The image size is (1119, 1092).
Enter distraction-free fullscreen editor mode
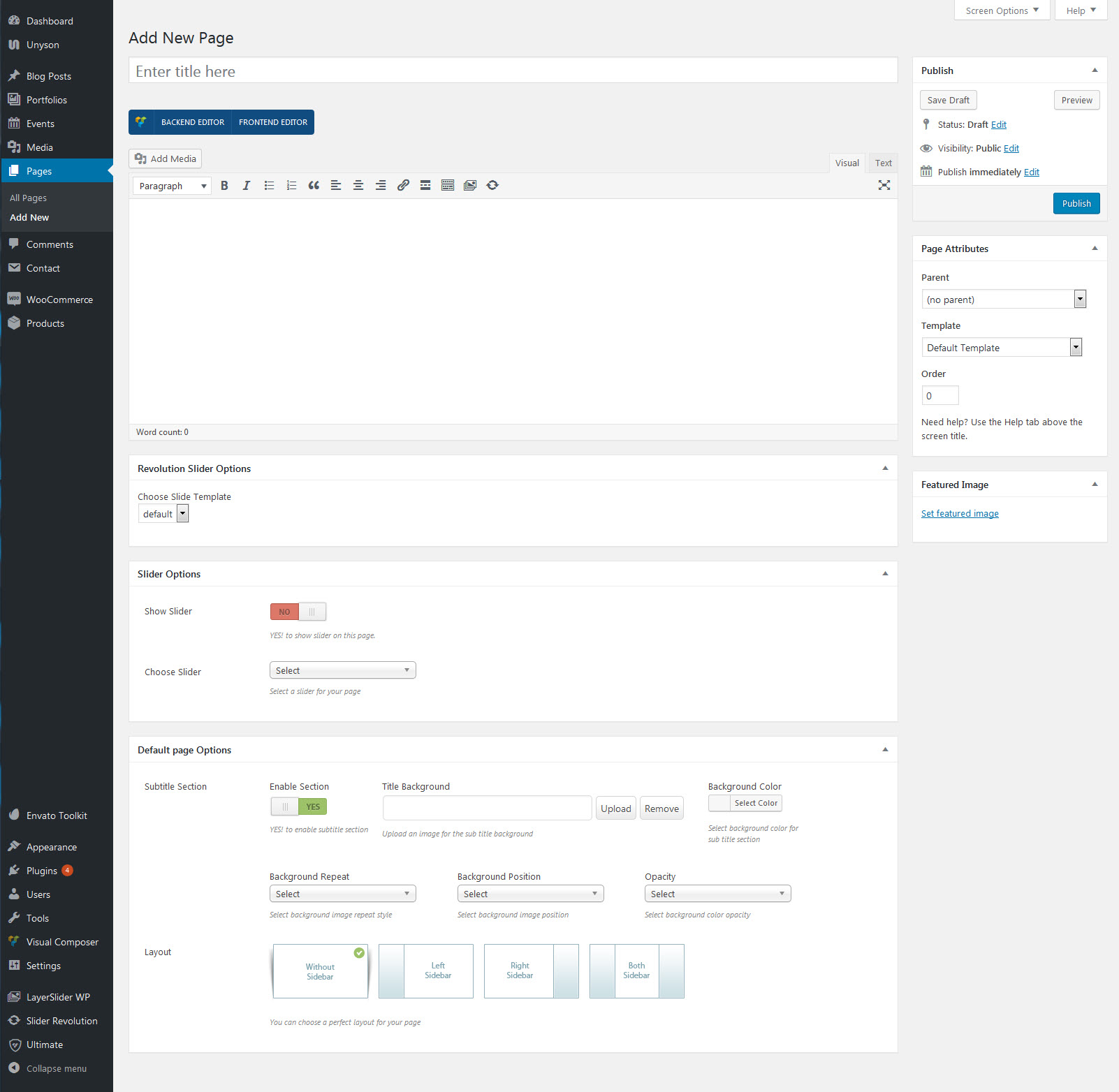coord(884,185)
